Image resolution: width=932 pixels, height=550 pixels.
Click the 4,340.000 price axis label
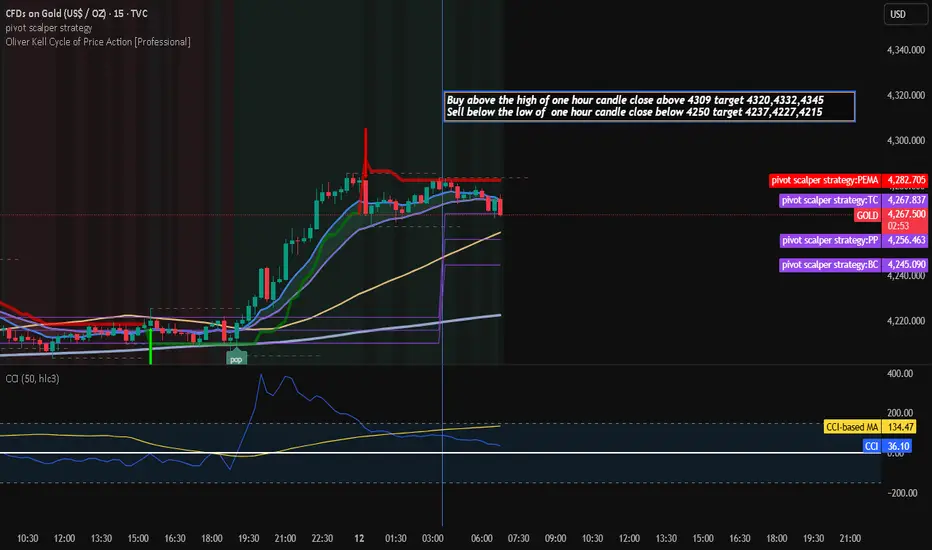point(906,50)
